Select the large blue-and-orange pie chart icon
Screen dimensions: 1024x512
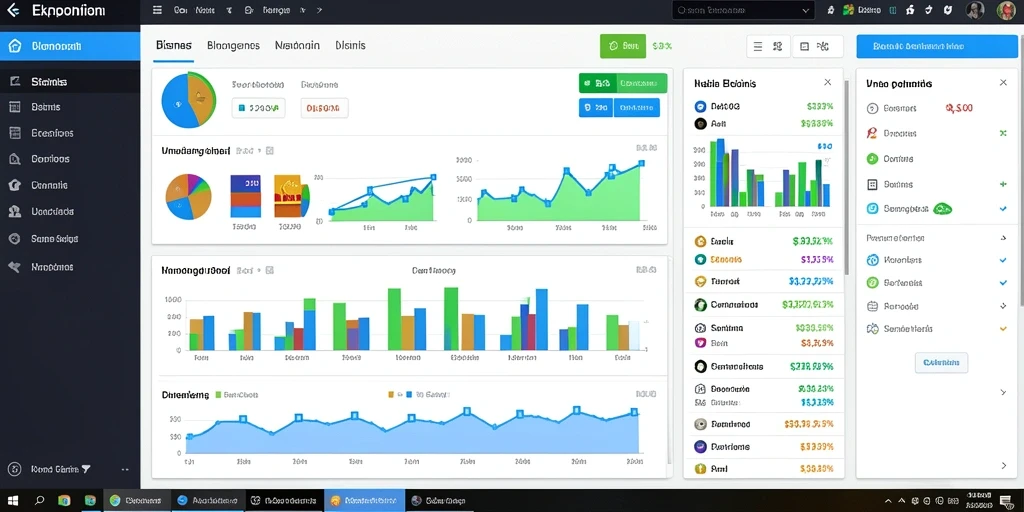[188, 100]
